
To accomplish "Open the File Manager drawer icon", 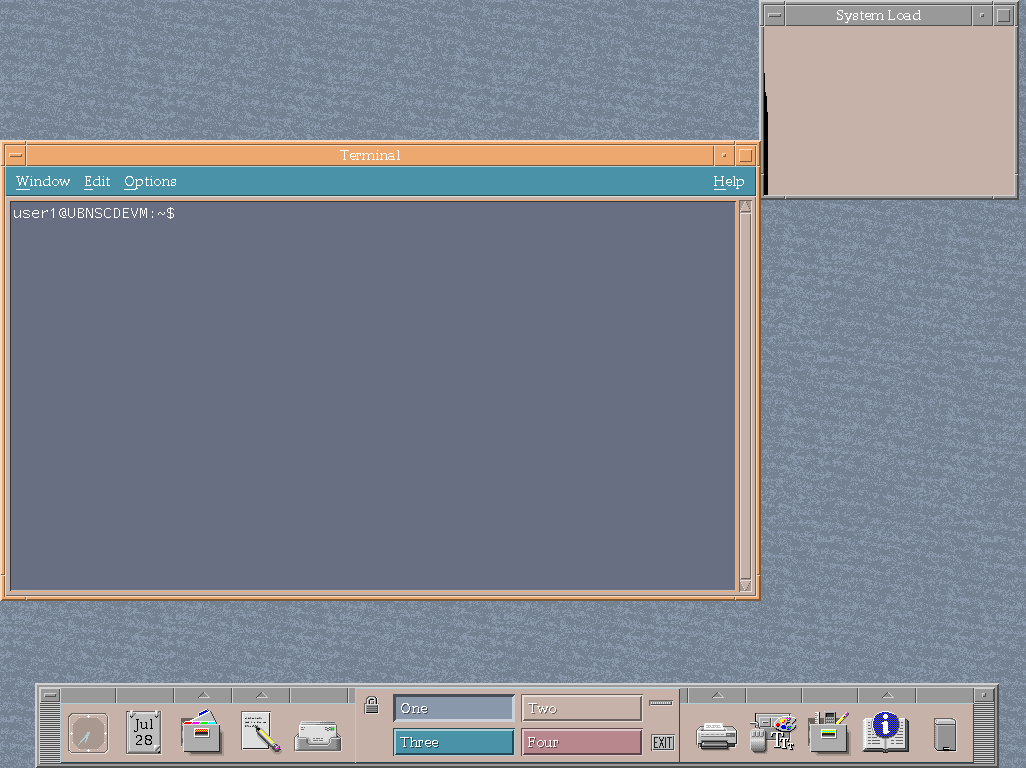I will click(200, 733).
